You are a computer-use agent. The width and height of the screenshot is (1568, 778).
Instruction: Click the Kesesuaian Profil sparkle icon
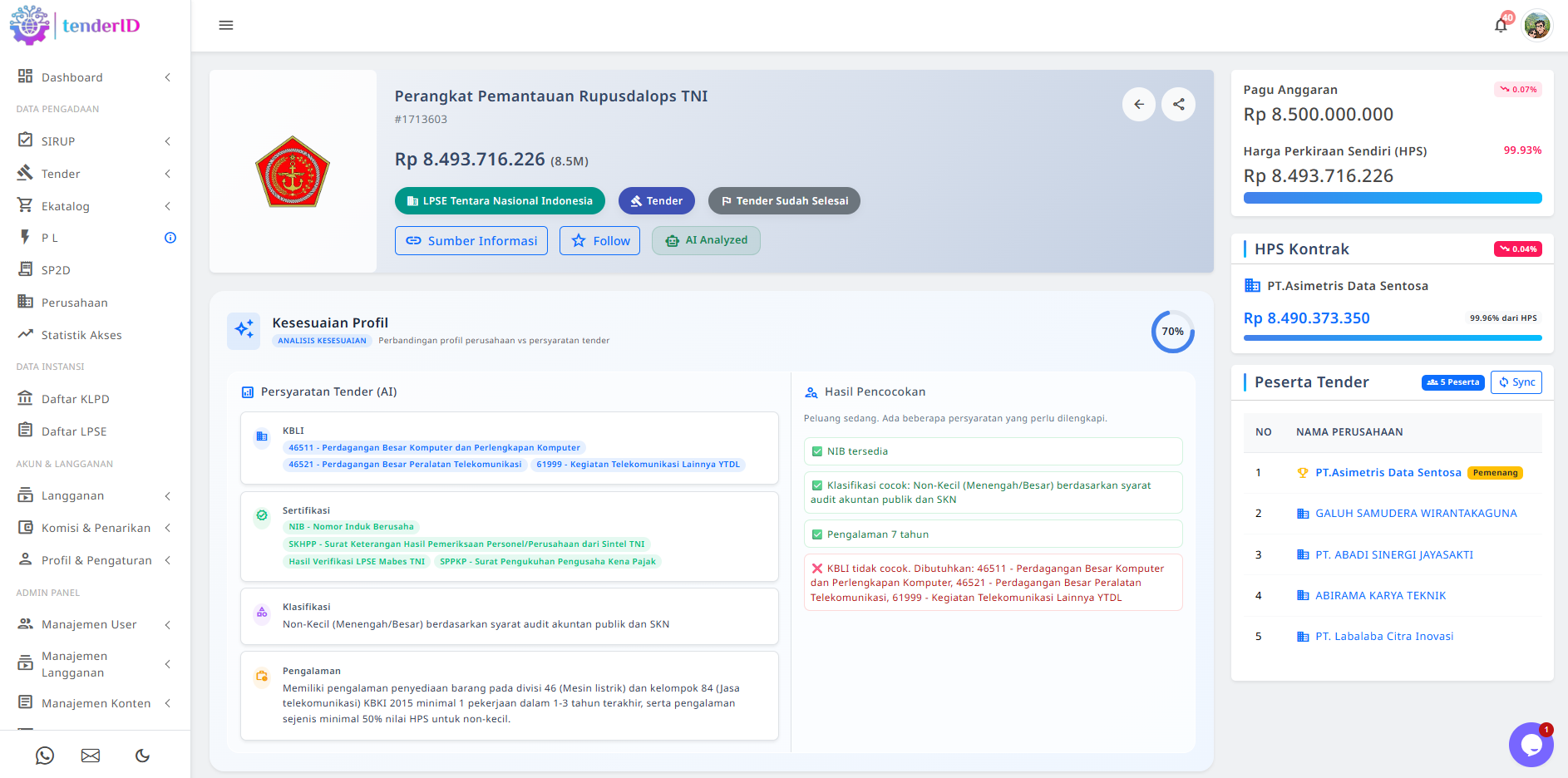point(244,330)
